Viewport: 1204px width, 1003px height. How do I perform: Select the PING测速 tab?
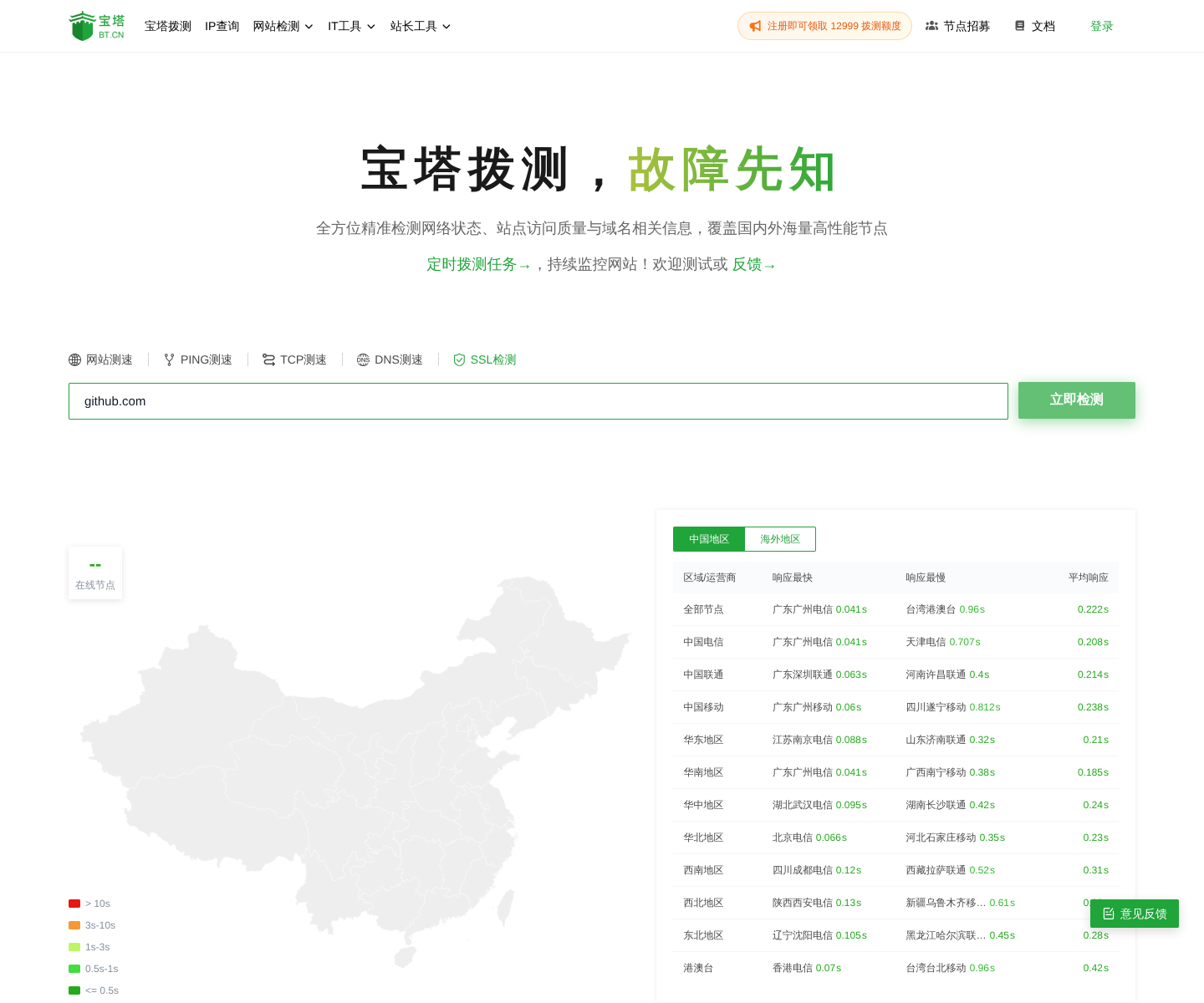tap(198, 359)
